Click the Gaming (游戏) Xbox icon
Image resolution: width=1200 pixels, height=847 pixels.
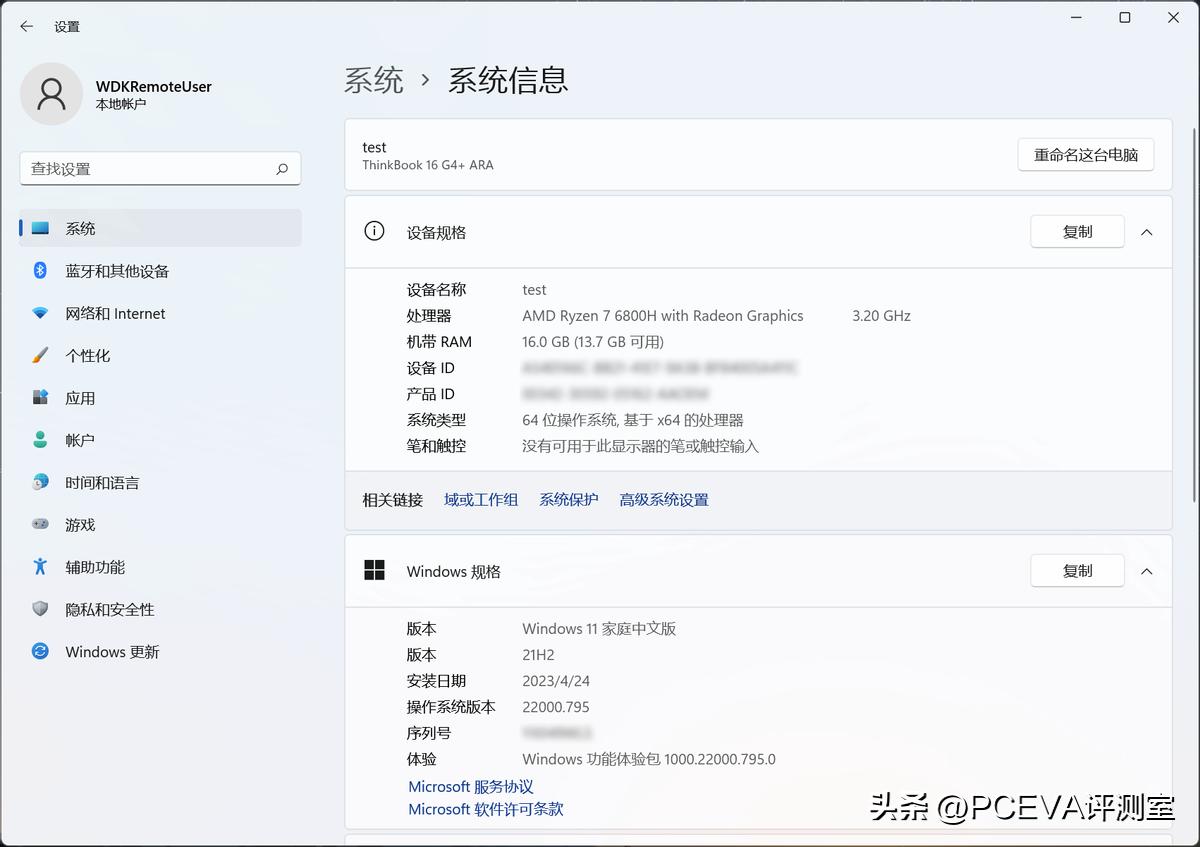click(x=38, y=524)
